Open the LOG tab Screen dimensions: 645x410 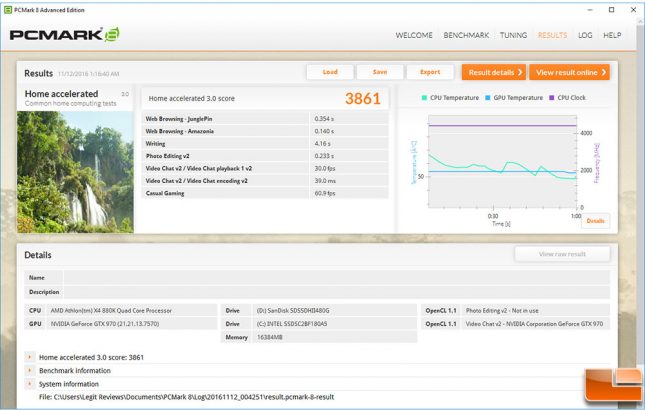point(585,35)
